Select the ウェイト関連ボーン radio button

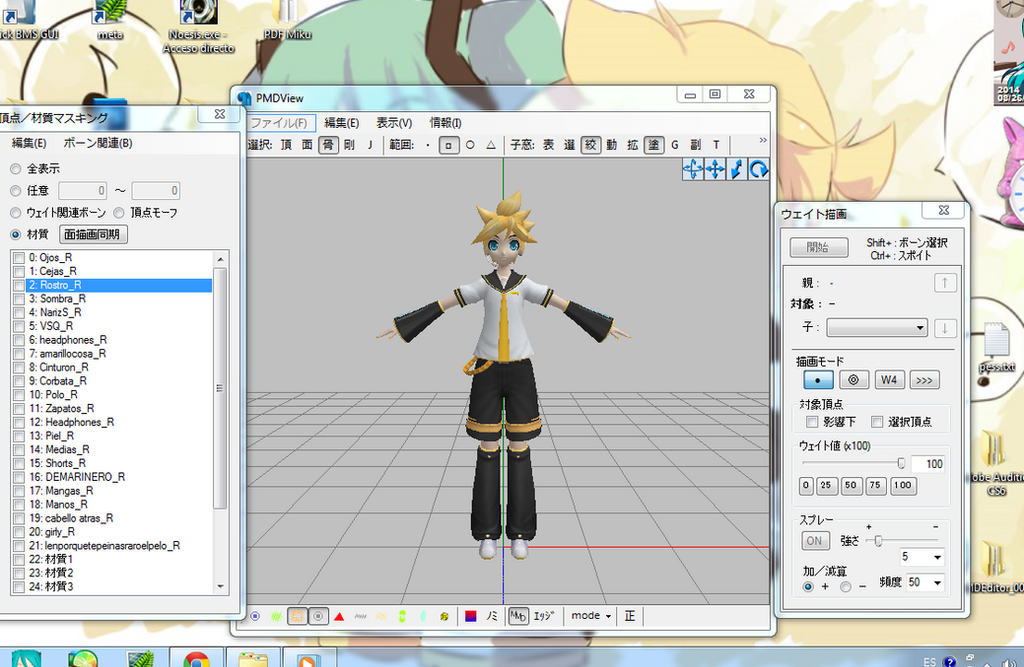[16, 213]
